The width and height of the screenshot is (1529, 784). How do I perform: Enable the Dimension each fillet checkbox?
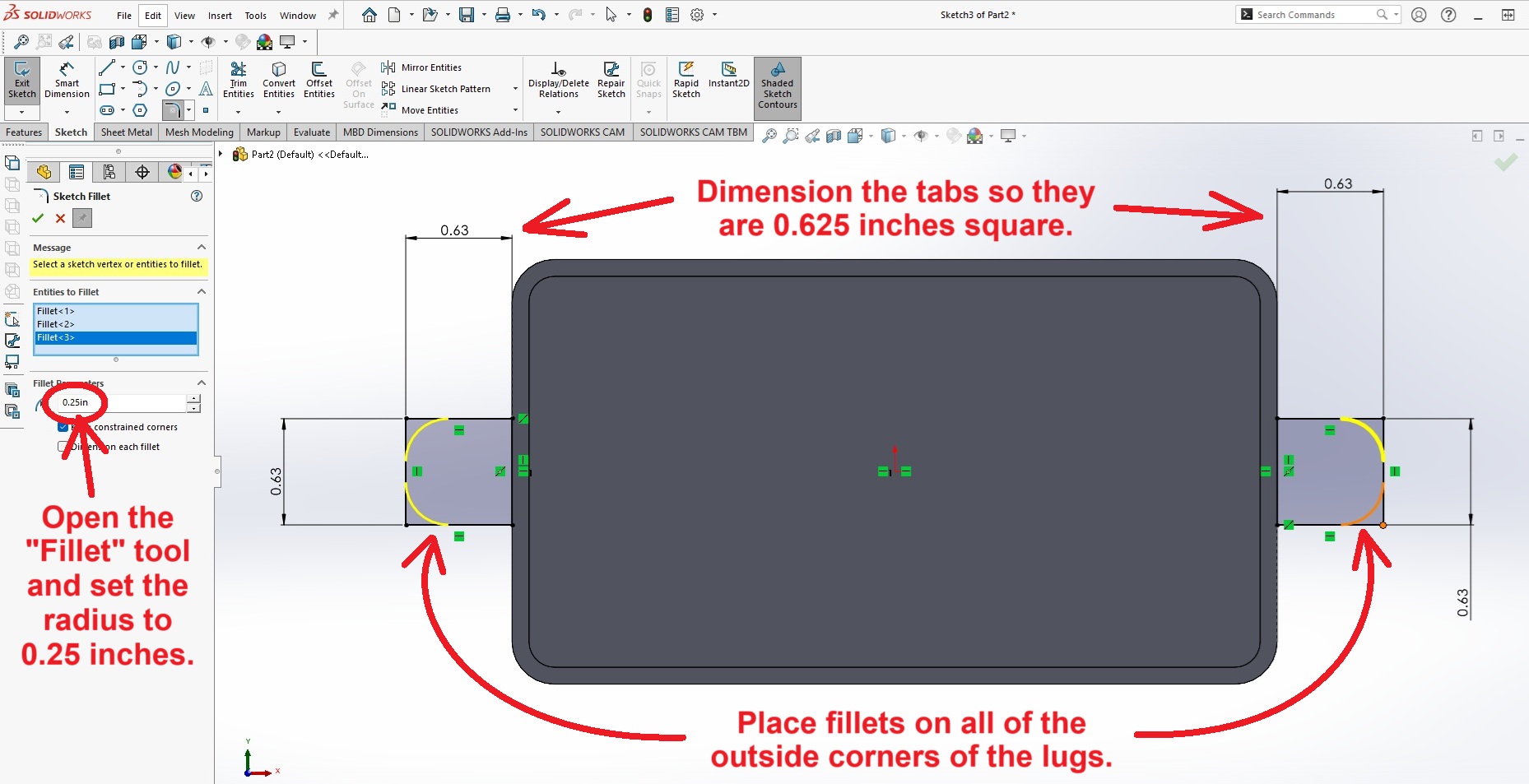pos(63,447)
